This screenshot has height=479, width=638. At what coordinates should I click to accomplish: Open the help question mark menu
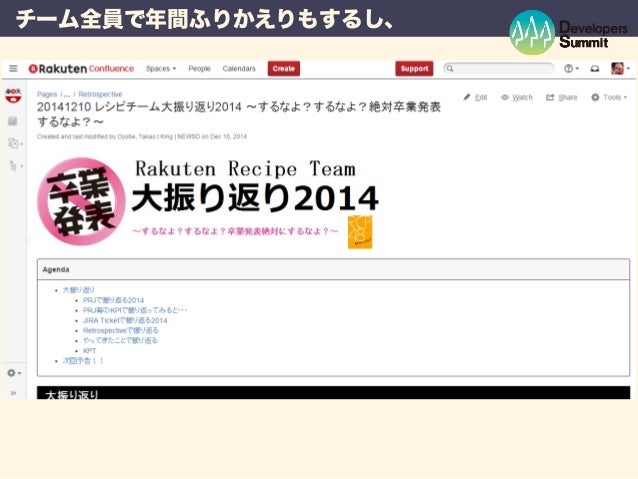pyautogui.click(x=571, y=68)
